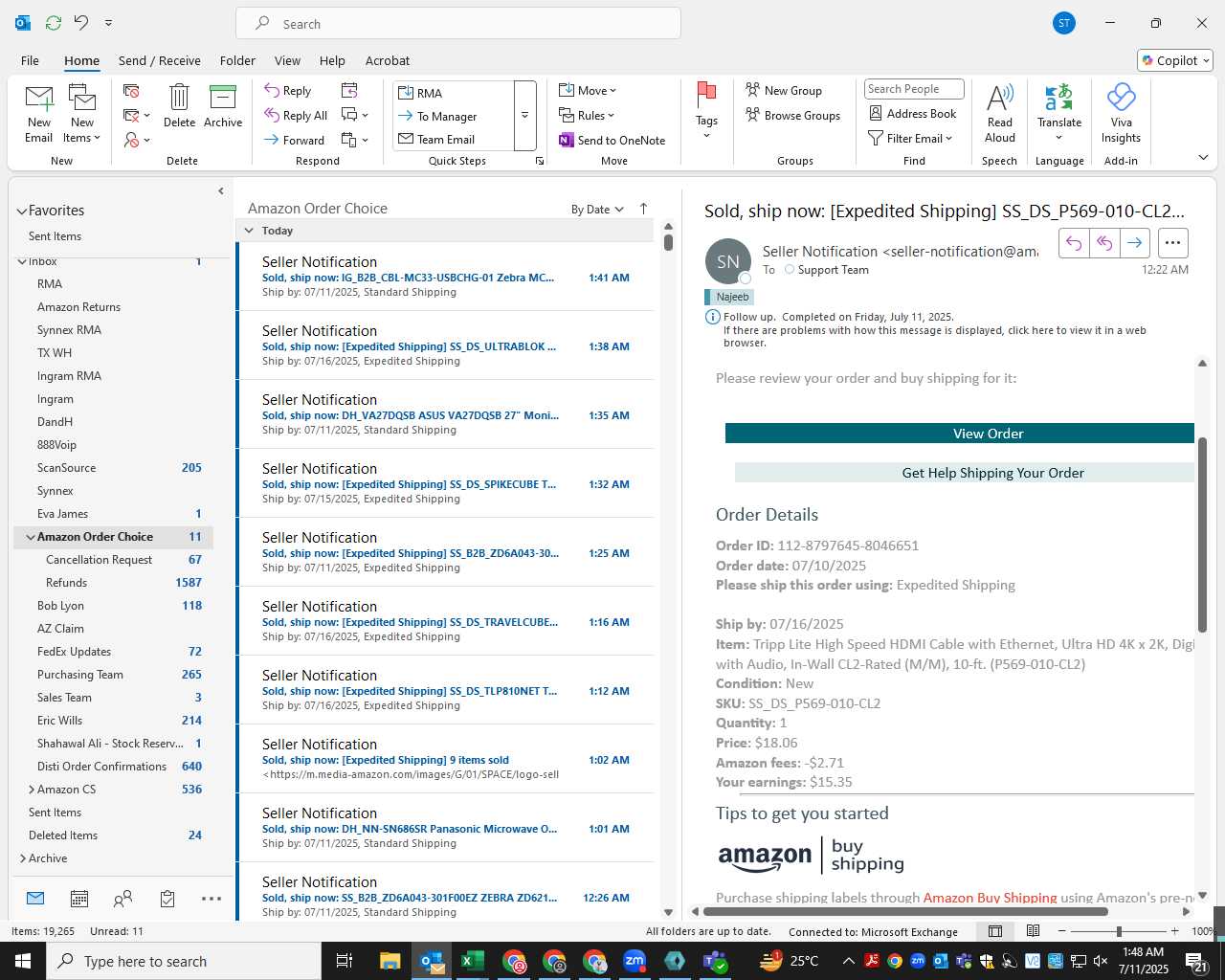Image resolution: width=1225 pixels, height=980 pixels.
Task: Open Viva Insights add-in
Action: tap(1121, 113)
